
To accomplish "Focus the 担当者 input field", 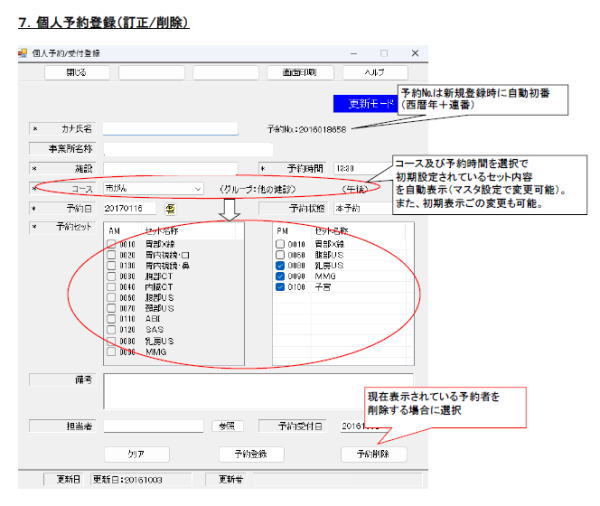I will tap(153, 426).
